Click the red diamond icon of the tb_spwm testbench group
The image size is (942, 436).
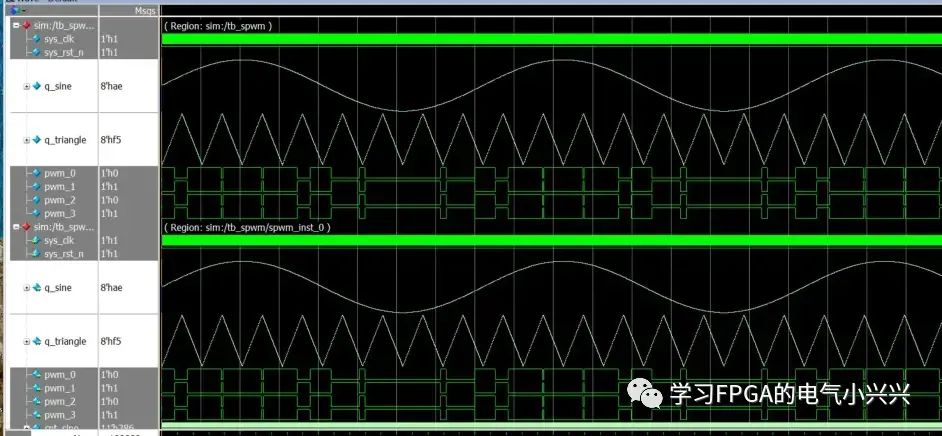coord(26,26)
